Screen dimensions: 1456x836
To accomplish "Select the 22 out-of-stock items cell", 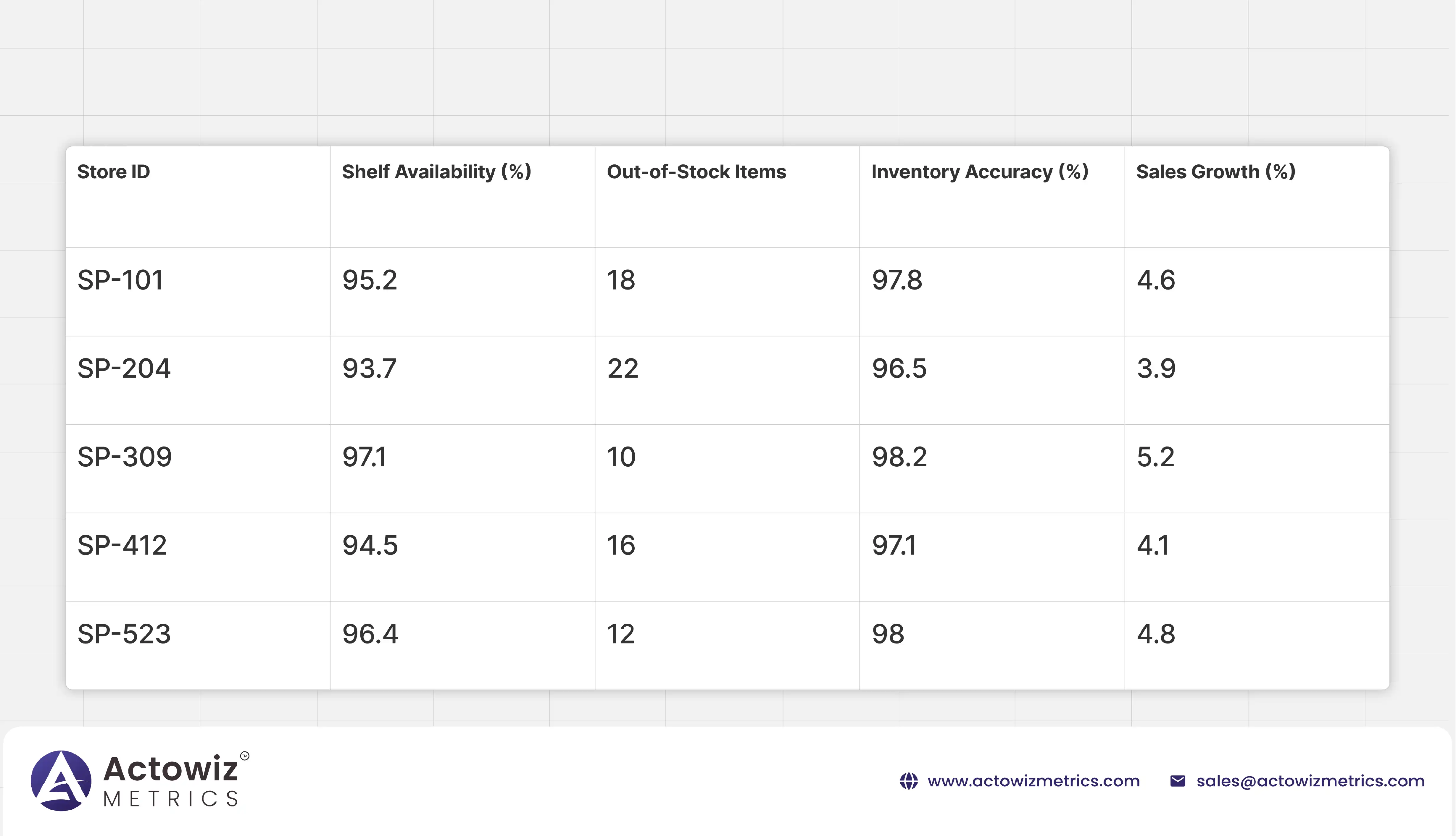I will (623, 369).
